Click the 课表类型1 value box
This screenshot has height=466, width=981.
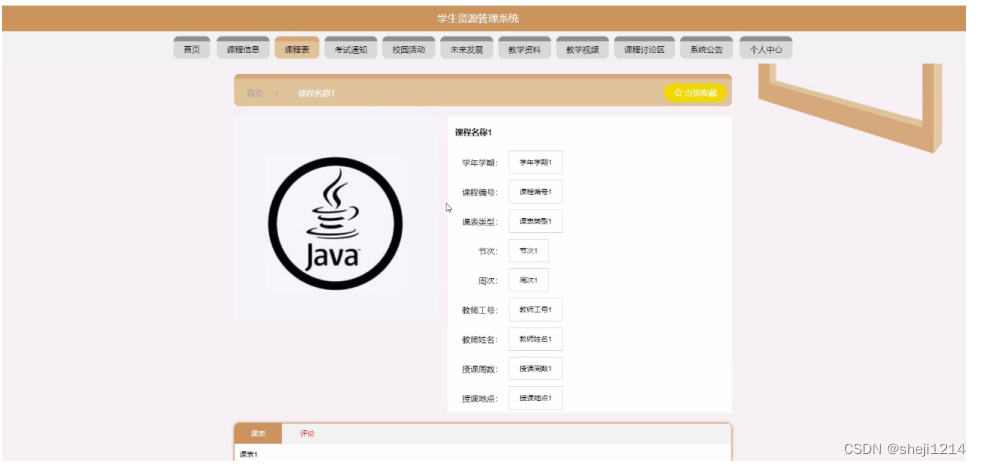click(x=536, y=221)
